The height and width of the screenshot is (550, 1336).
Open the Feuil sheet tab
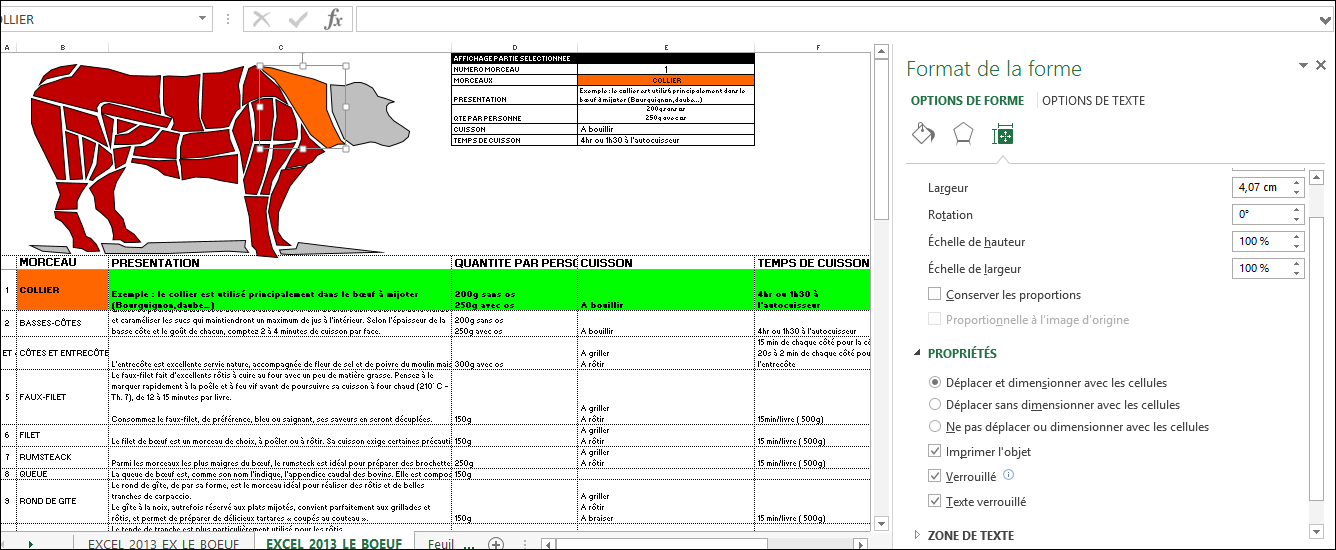click(x=440, y=543)
